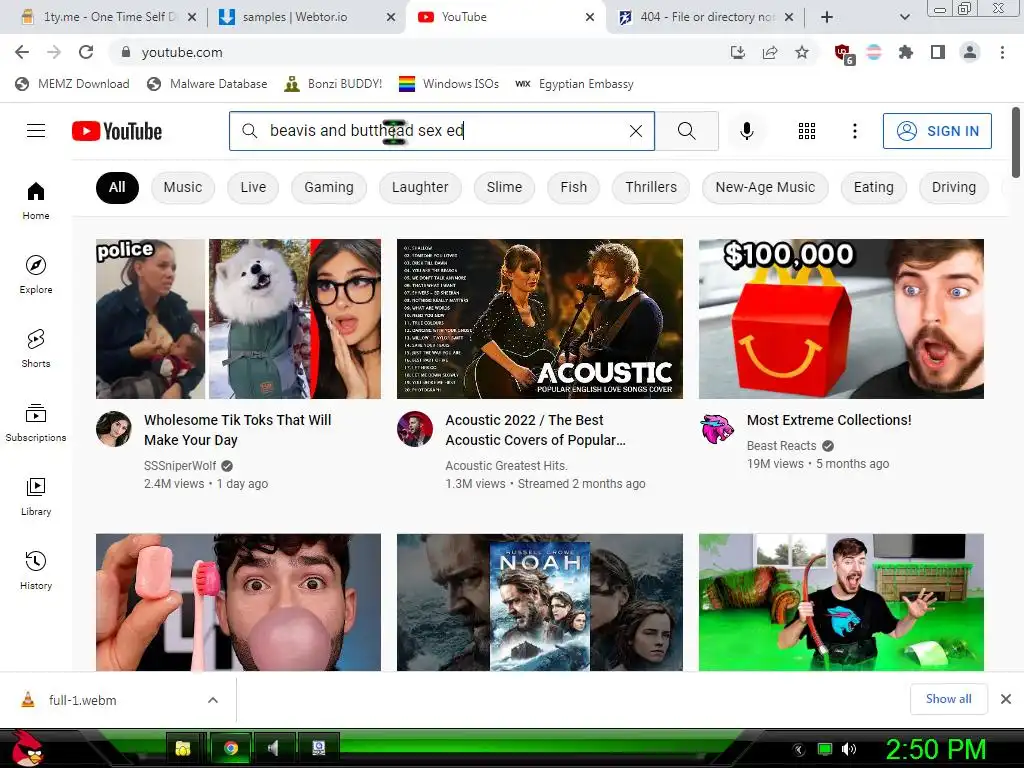Open the Chrome profile avatar
This screenshot has width=1024, height=768.
[x=970, y=52]
